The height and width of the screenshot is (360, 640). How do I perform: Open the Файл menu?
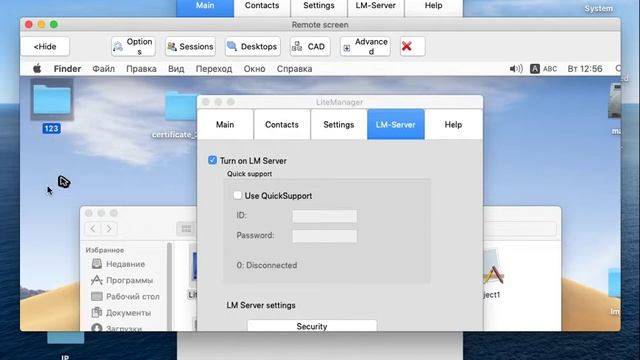(103, 69)
